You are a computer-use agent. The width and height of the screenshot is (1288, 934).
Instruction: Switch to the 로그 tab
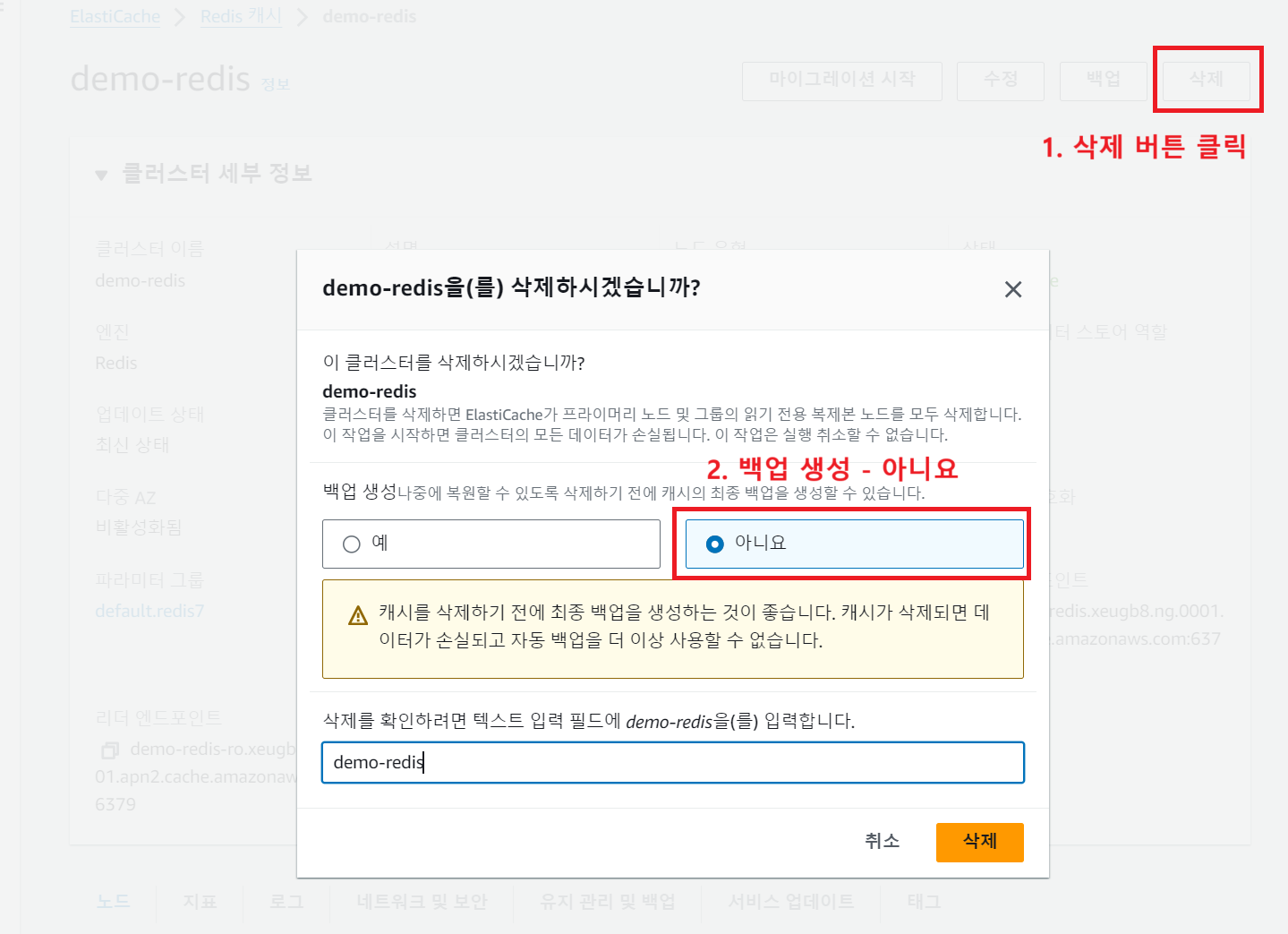click(286, 902)
